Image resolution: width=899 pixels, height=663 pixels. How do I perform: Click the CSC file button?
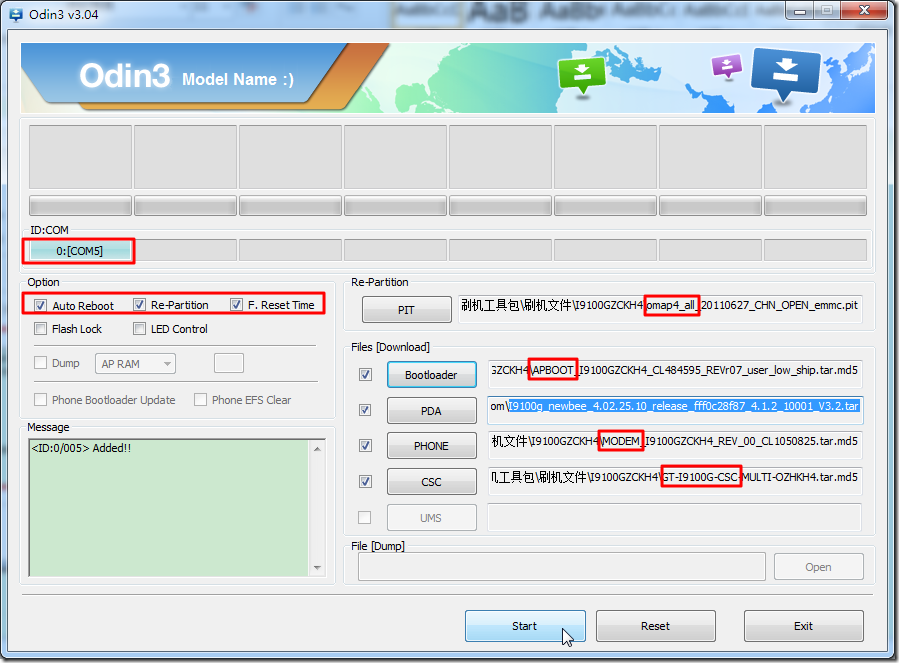[431, 482]
